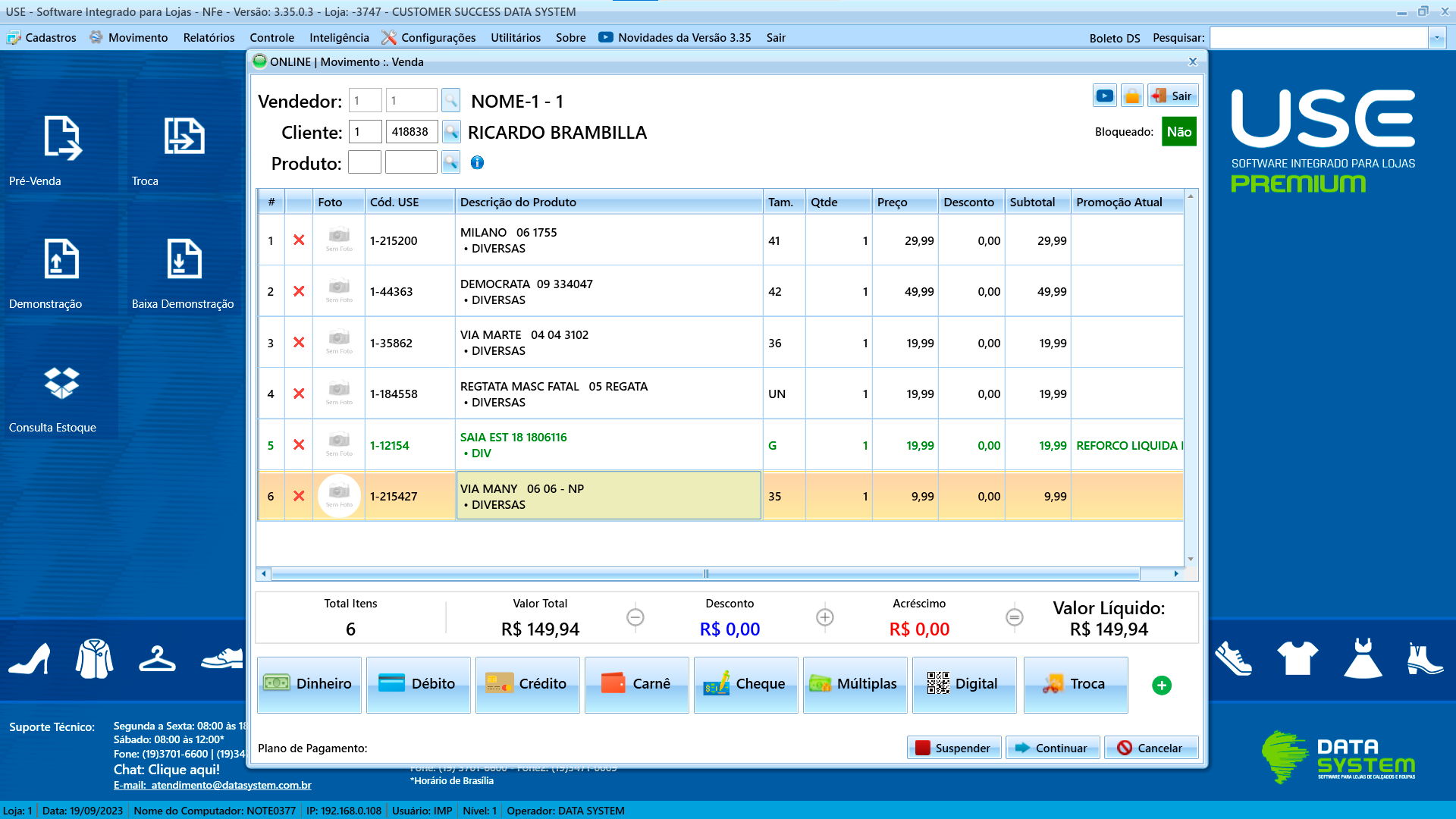This screenshot has height=819, width=1456.
Task: Click the Descrição do Produto column header
Action: click(609, 202)
